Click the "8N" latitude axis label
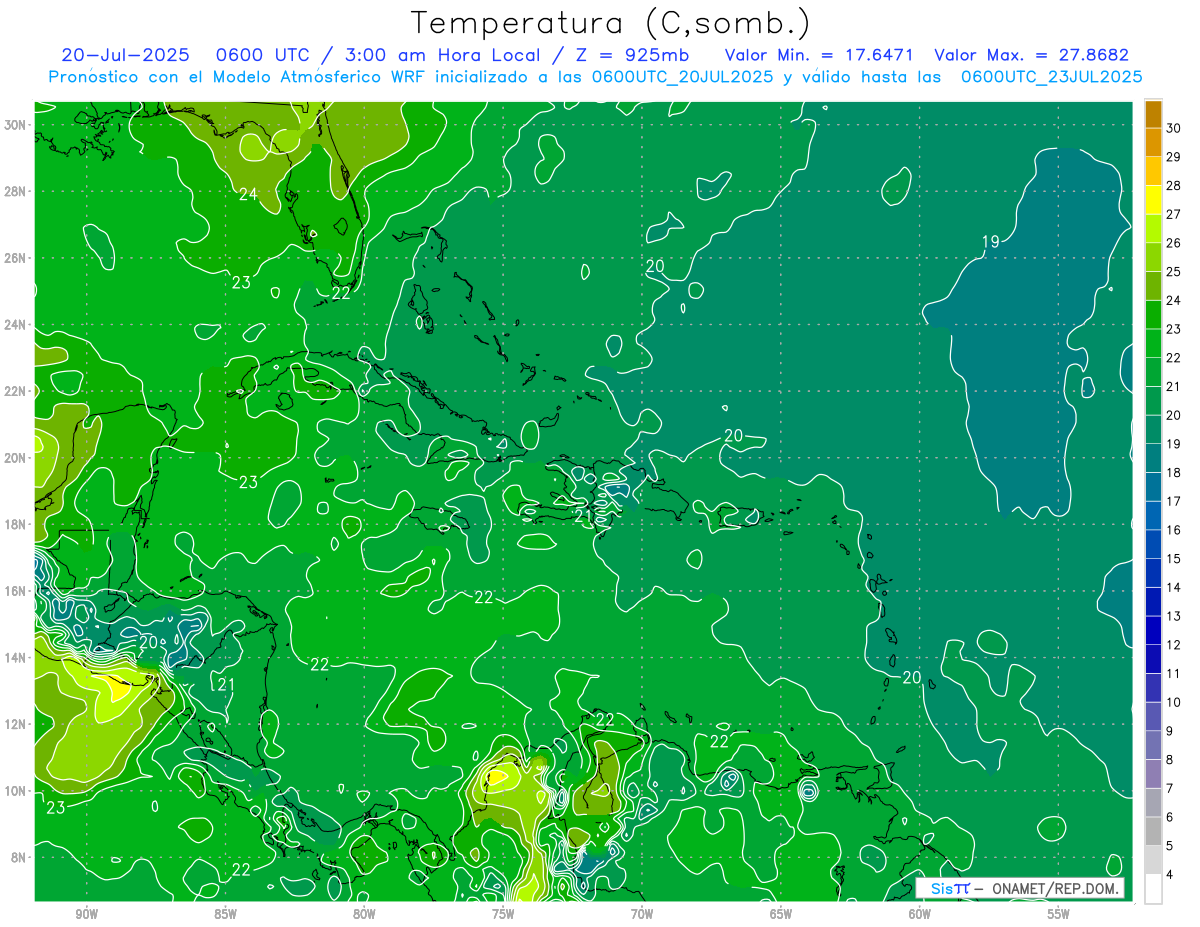1200x927 pixels. (x=20, y=858)
